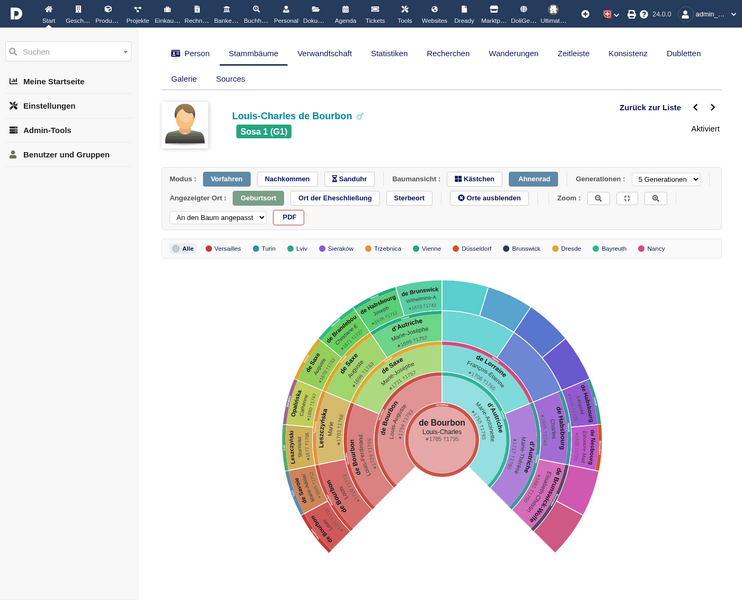Open the Zeitleiste tab
Viewport: 742px width, 600px height.
(x=573, y=53)
